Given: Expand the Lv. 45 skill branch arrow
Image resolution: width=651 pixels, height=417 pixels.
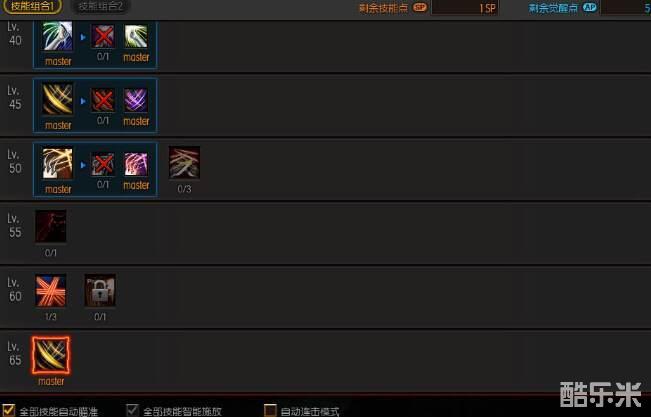Looking at the screenshot, I should 83,101.
